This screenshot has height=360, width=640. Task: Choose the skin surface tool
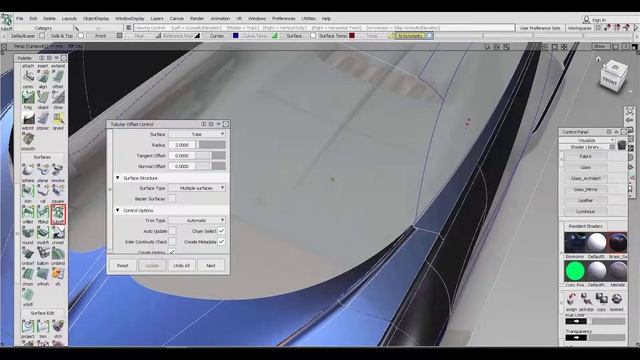pos(28,190)
